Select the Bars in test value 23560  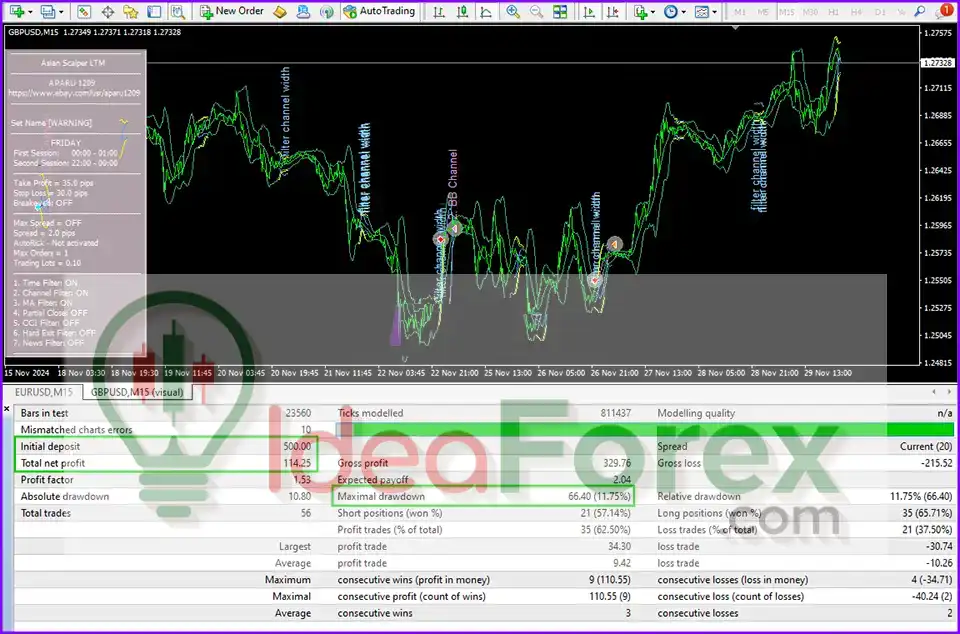tap(298, 413)
